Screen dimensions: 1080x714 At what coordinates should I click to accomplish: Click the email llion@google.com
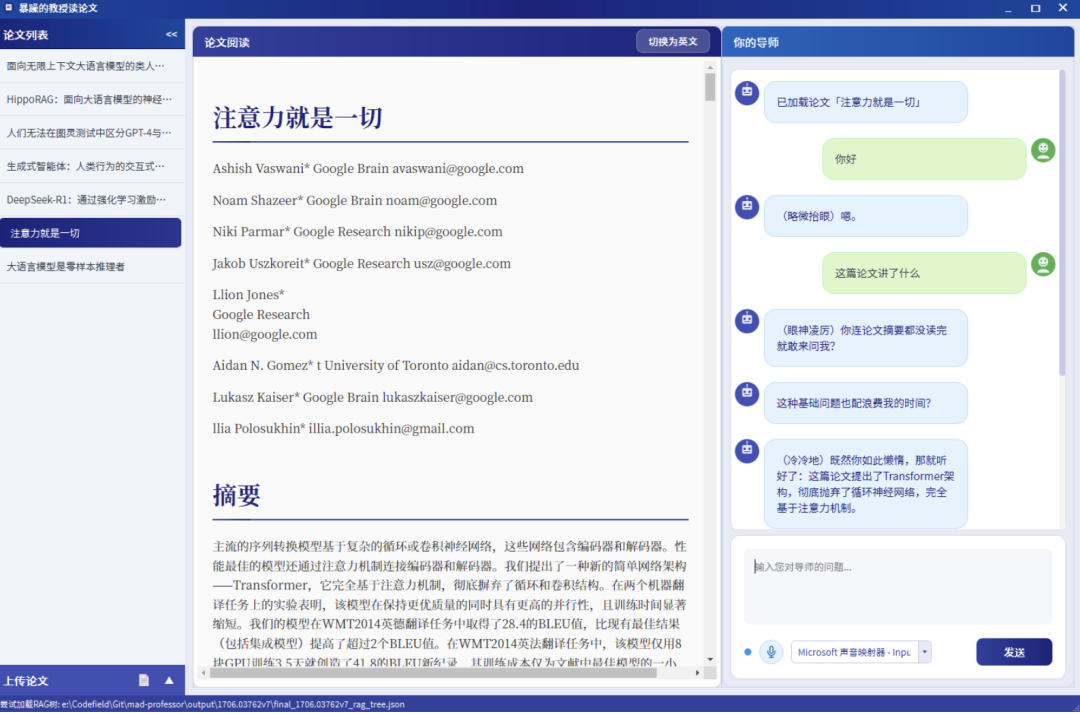pos(265,335)
